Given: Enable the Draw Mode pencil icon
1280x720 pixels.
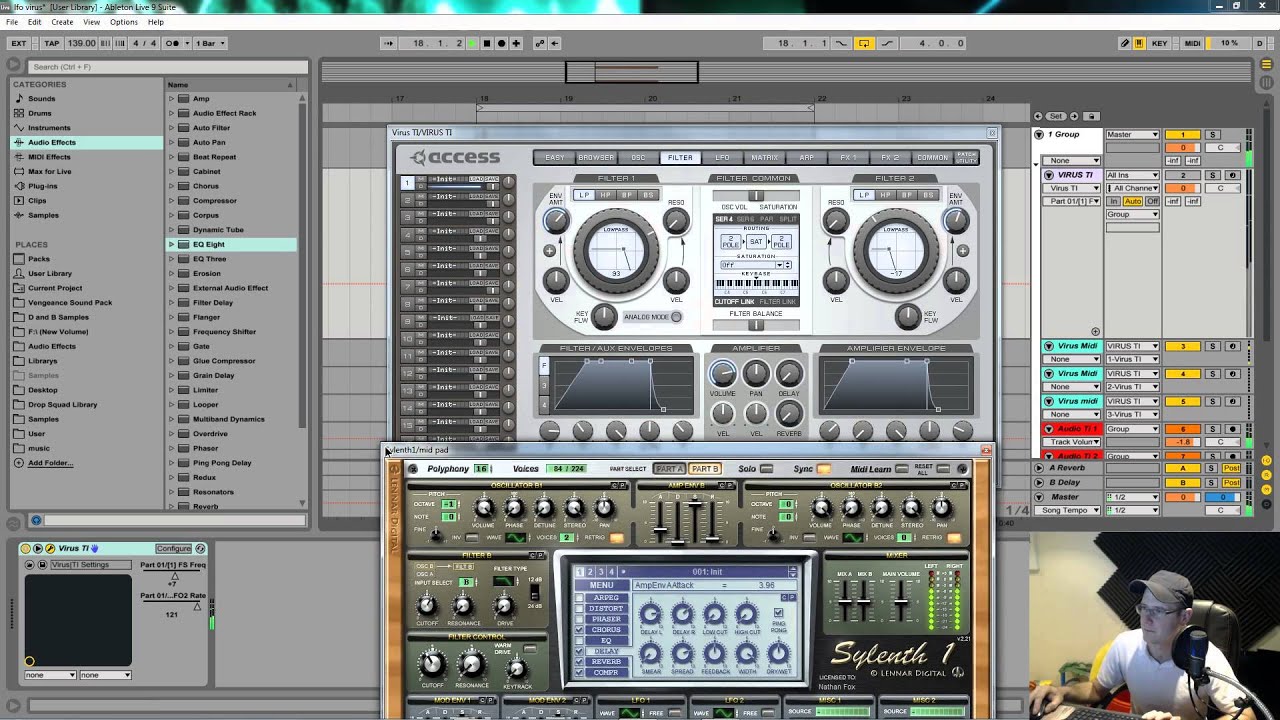Looking at the screenshot, I should tap(1125, 43).
